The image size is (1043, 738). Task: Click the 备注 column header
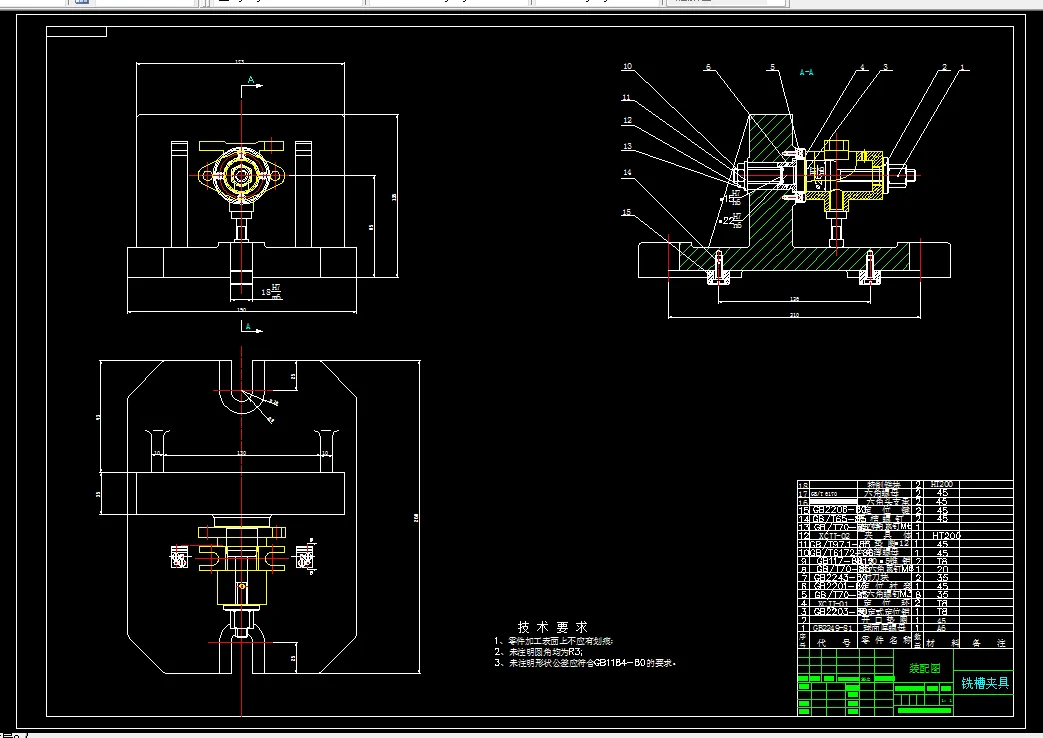[x=989, y=643]
